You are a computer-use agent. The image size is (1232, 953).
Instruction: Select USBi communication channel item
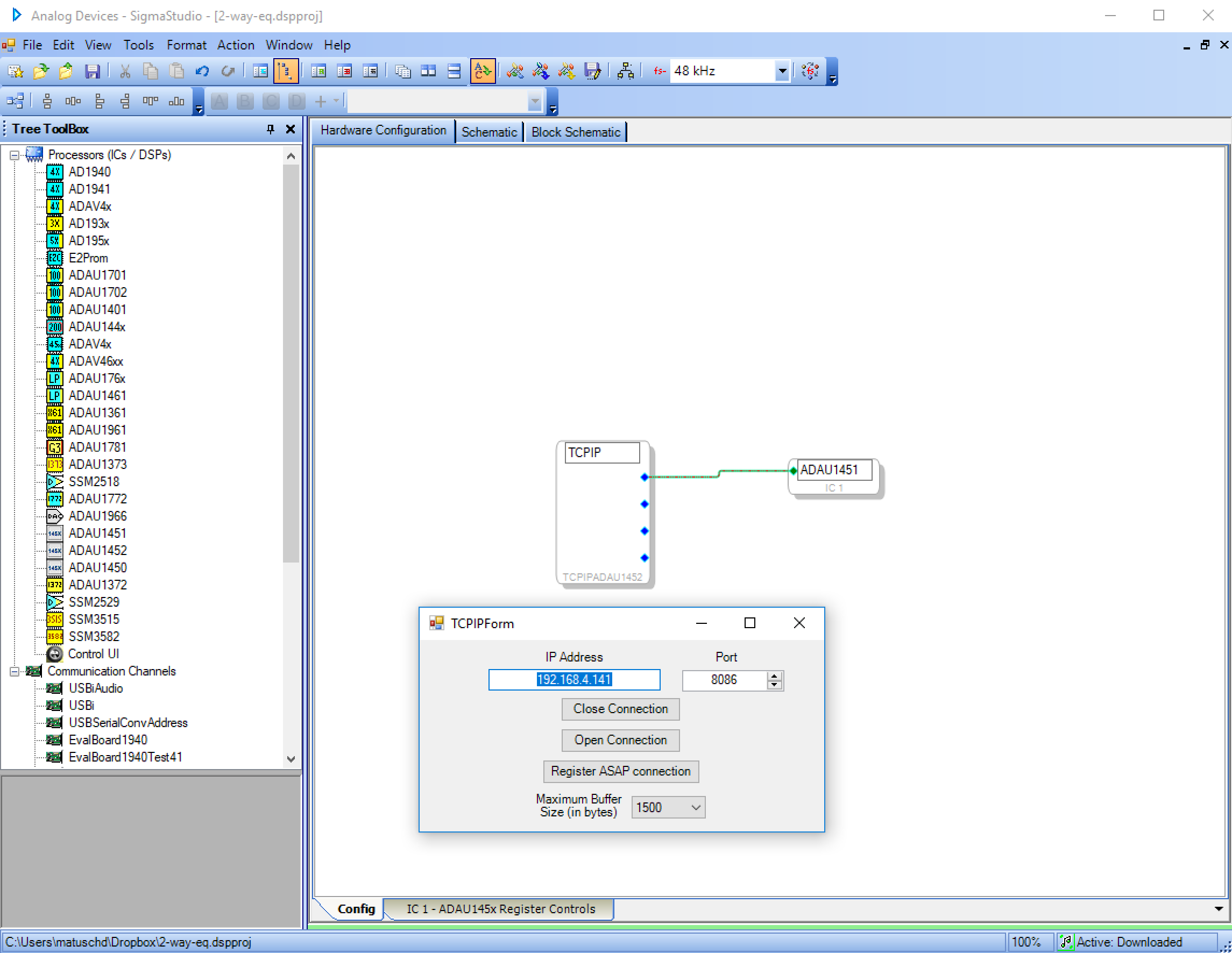click(x=81, y=706)
